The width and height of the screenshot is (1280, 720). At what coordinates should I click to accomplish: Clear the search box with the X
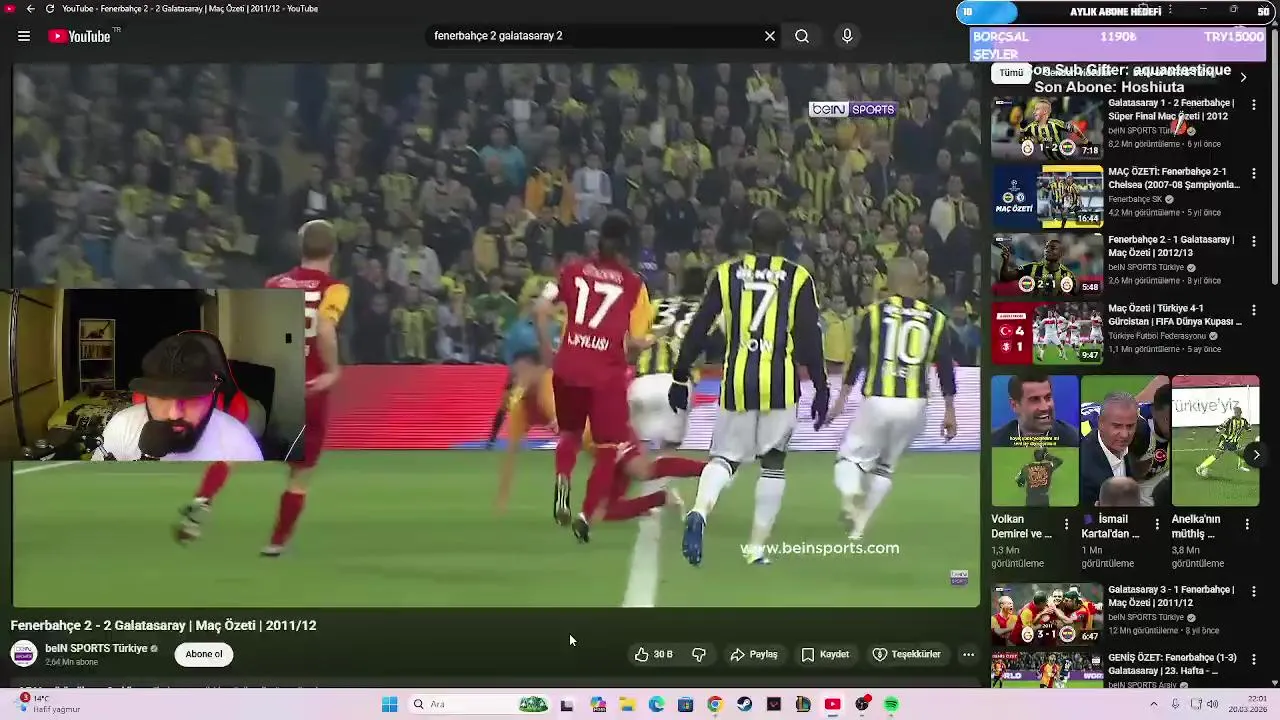pyautogui.click(x=770, y=36)
